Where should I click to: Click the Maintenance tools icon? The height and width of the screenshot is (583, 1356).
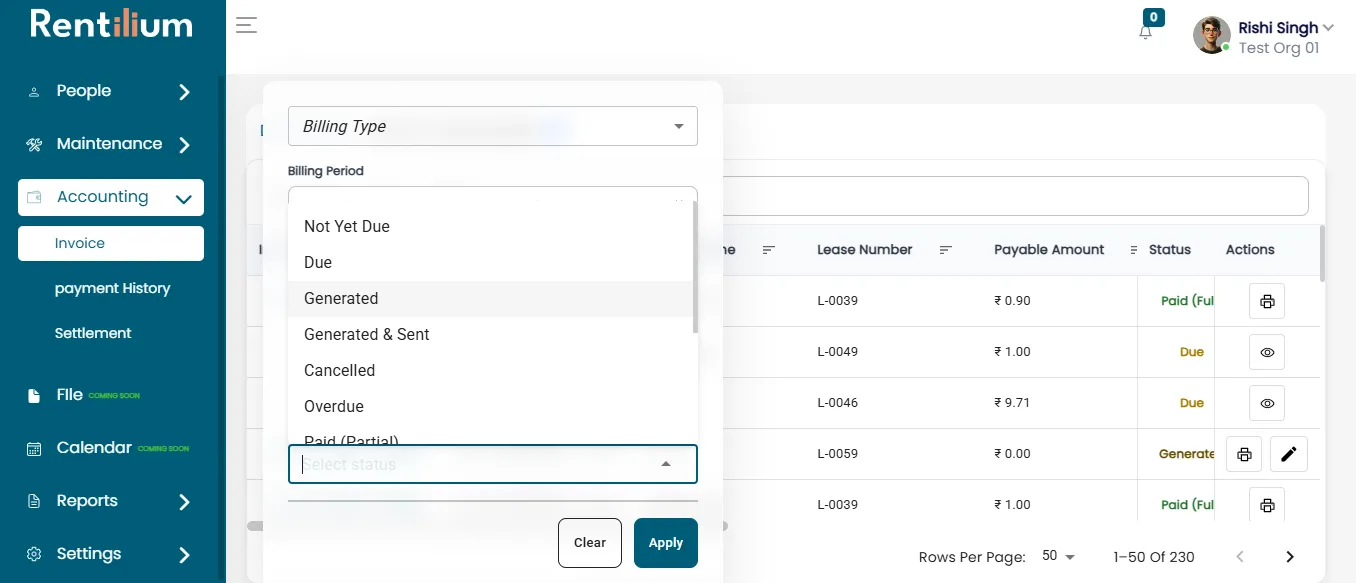[34, 145]
